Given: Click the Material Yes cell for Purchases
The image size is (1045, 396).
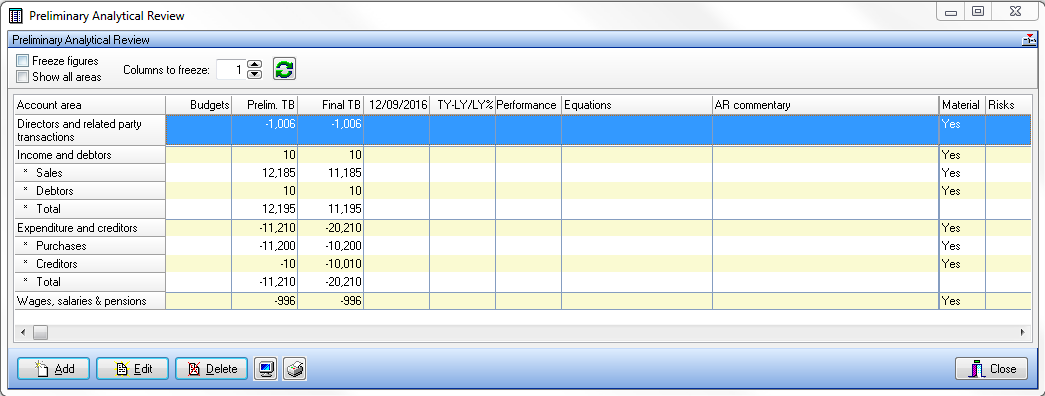Looking at the screenshot, I should [962, 245].
